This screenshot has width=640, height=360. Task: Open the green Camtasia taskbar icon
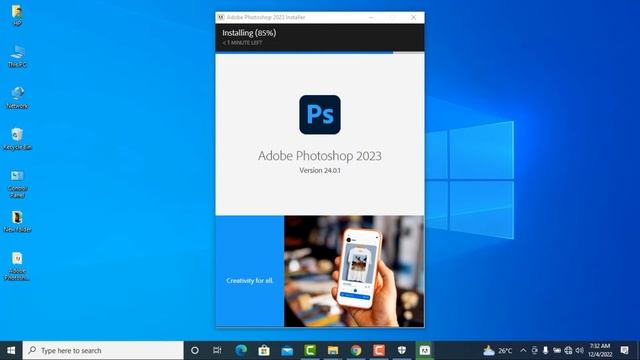tap(310, 350)
